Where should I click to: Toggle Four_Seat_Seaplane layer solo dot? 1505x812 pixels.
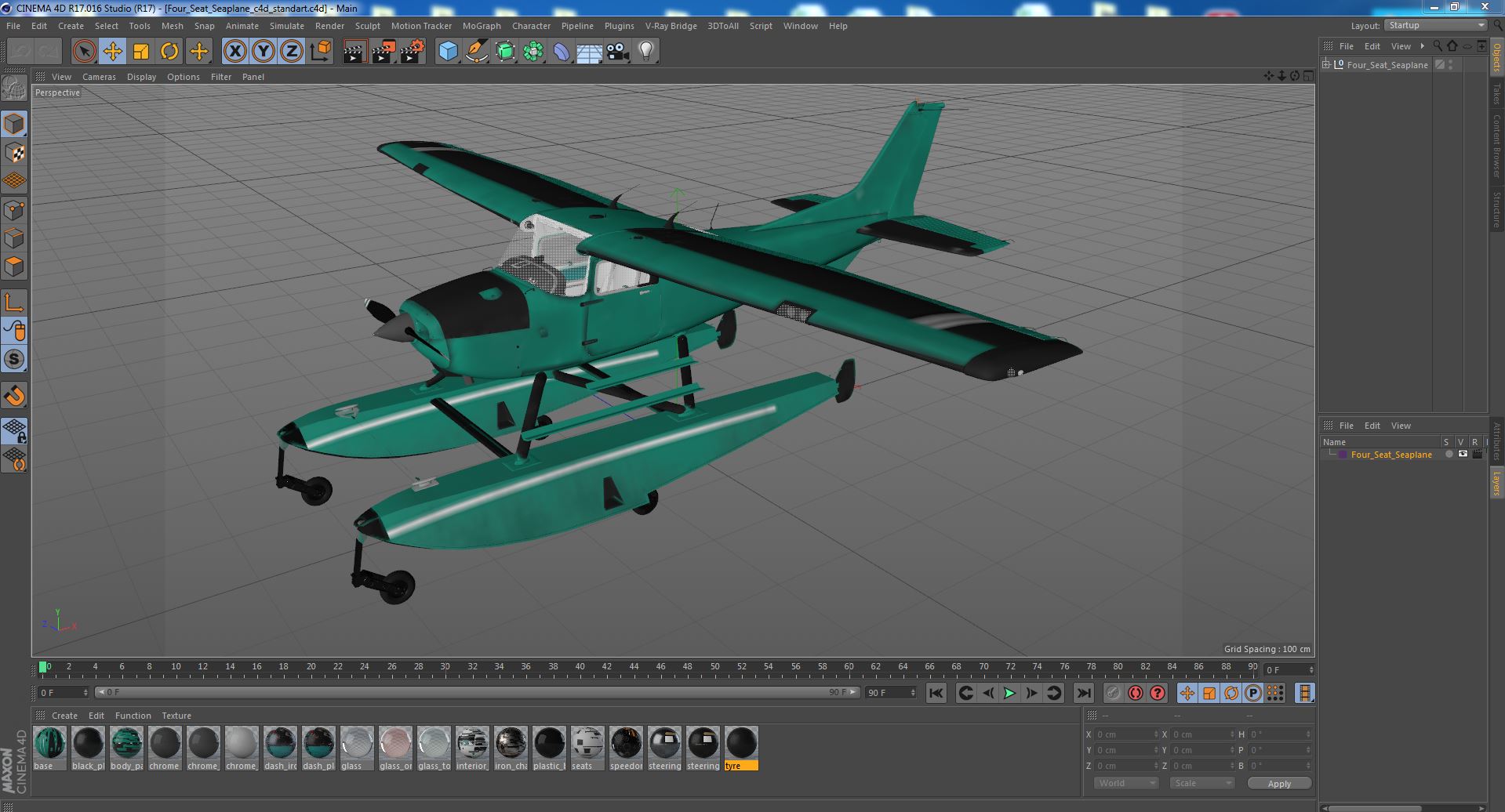click(1449, 455)
